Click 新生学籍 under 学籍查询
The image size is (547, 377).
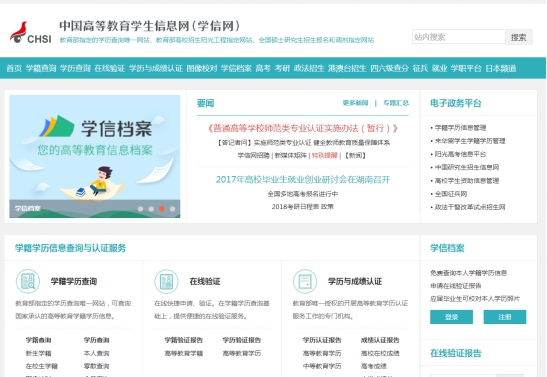point(38,353)
